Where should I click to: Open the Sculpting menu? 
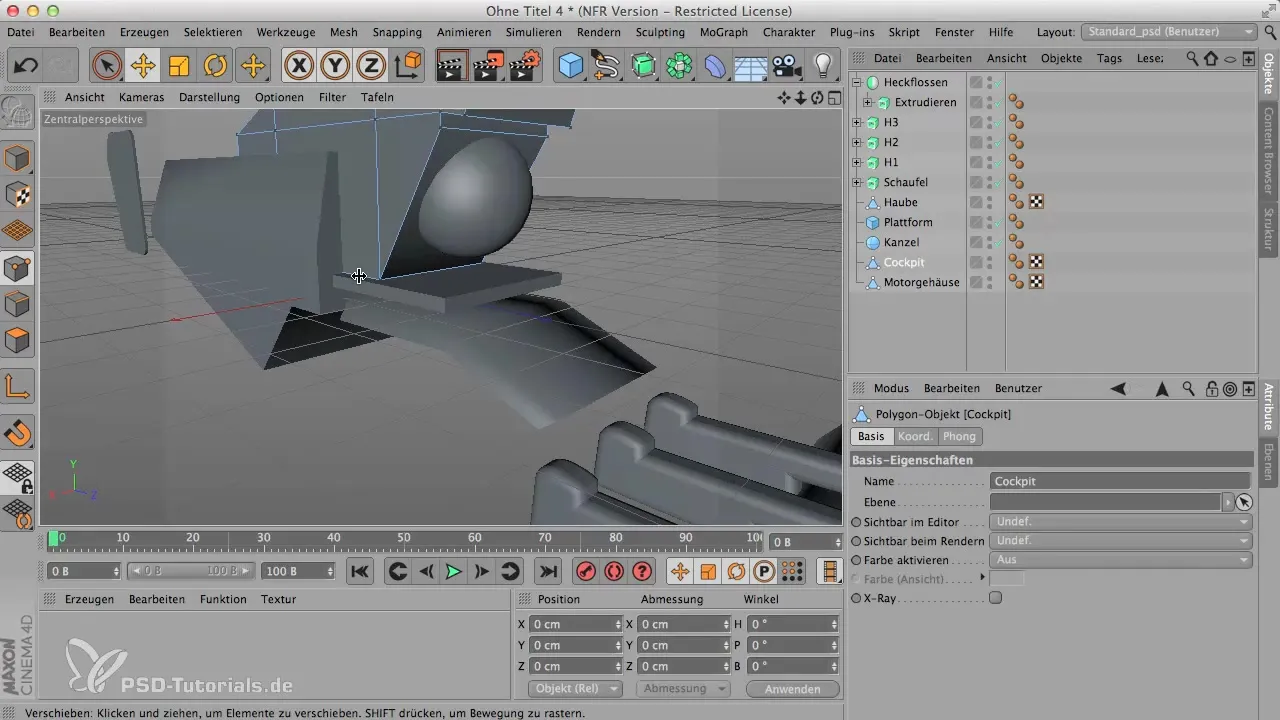coord(660,32)
